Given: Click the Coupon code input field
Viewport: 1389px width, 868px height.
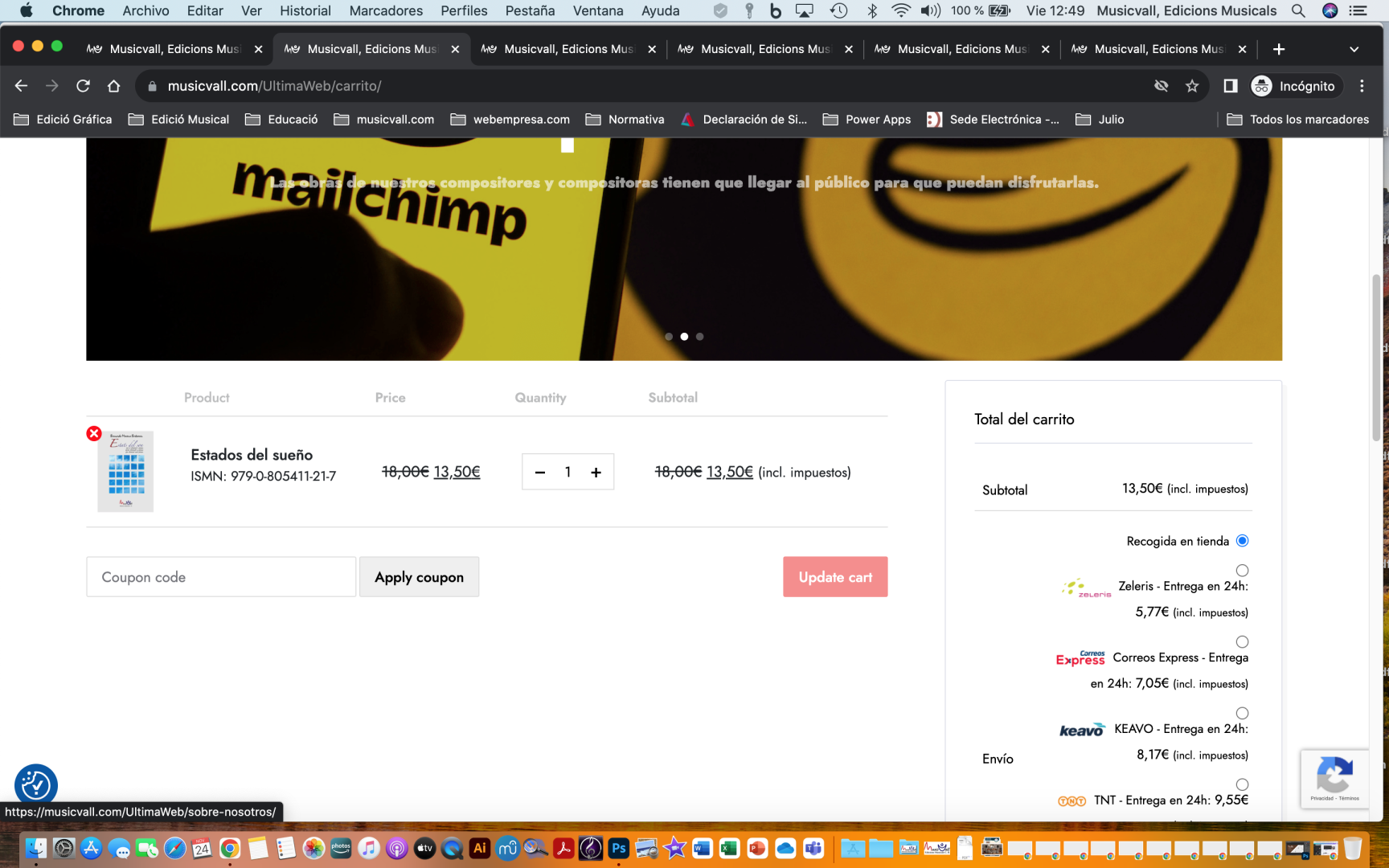Looking at the screenshot, I should point(221,577).
